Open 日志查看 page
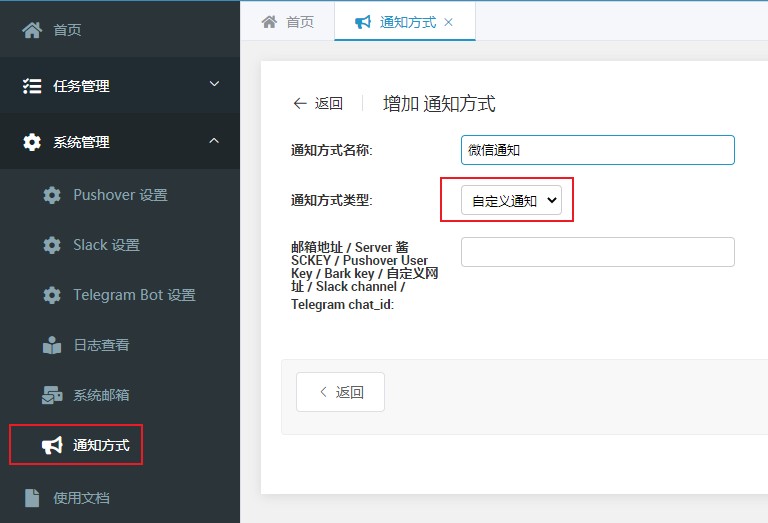The image size is (768, 523). coord(120,345)
